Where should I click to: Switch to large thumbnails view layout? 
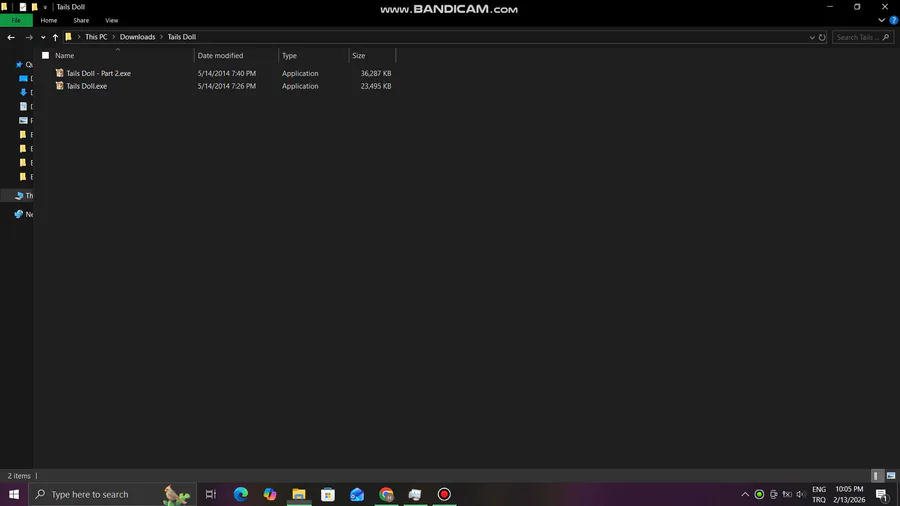coord(891,476)
